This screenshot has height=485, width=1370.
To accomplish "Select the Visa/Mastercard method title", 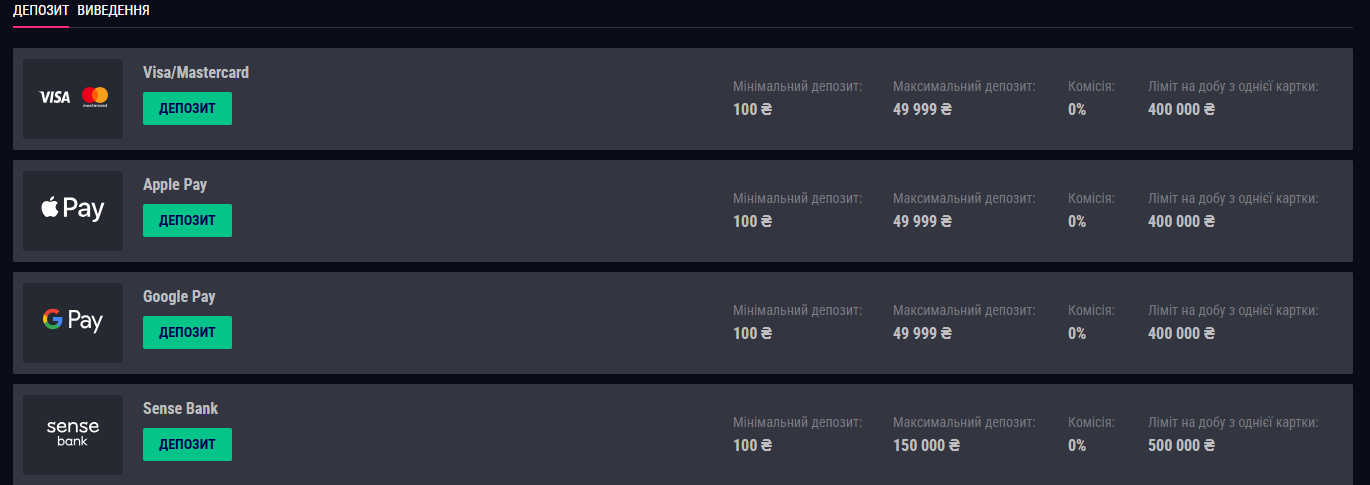I will [196, 73].
